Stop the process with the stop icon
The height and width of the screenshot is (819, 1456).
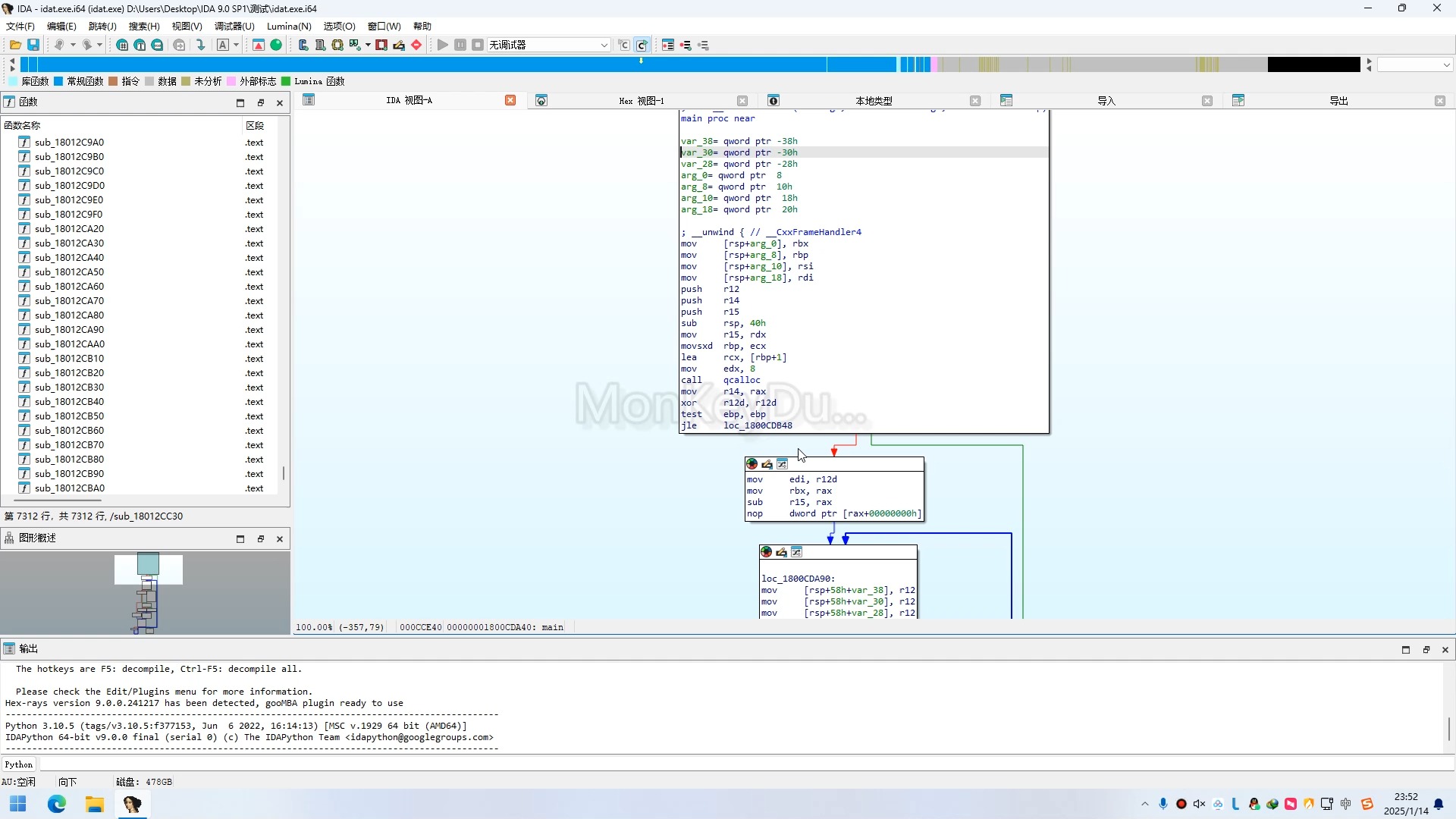pos(477,45)
